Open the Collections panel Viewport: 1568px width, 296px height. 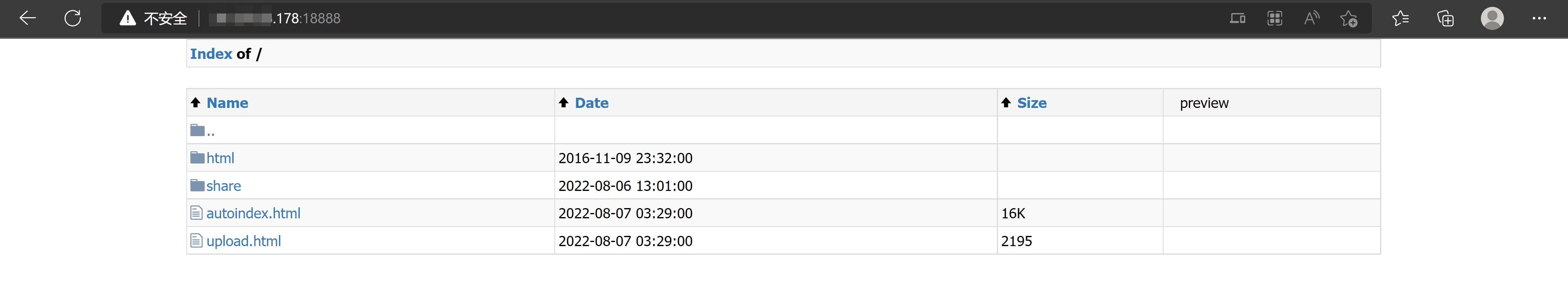tap(1445, 18)
